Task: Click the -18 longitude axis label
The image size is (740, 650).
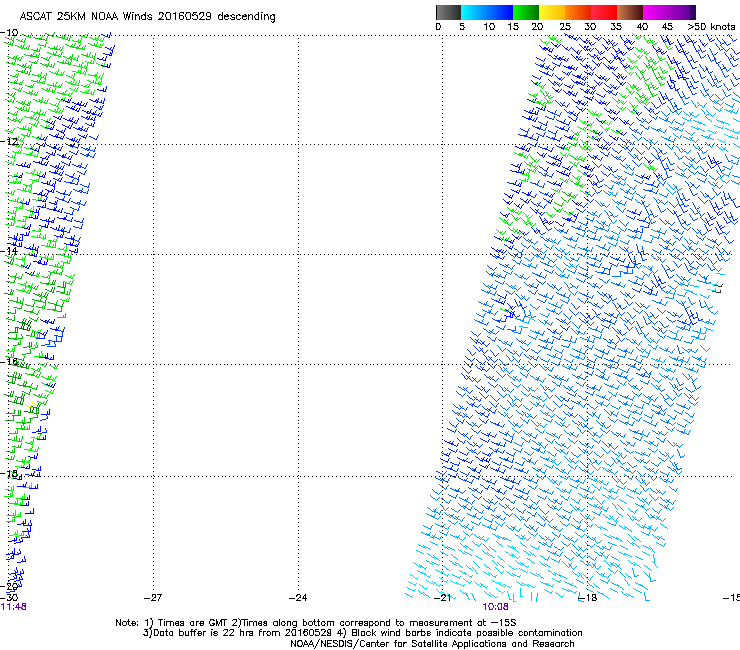Action: pyautogui.click(x=588, y=597)
